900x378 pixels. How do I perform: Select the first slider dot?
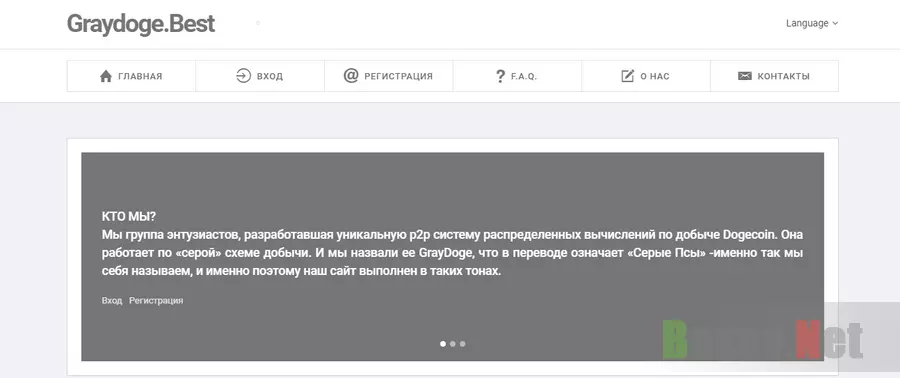[443, 344]
